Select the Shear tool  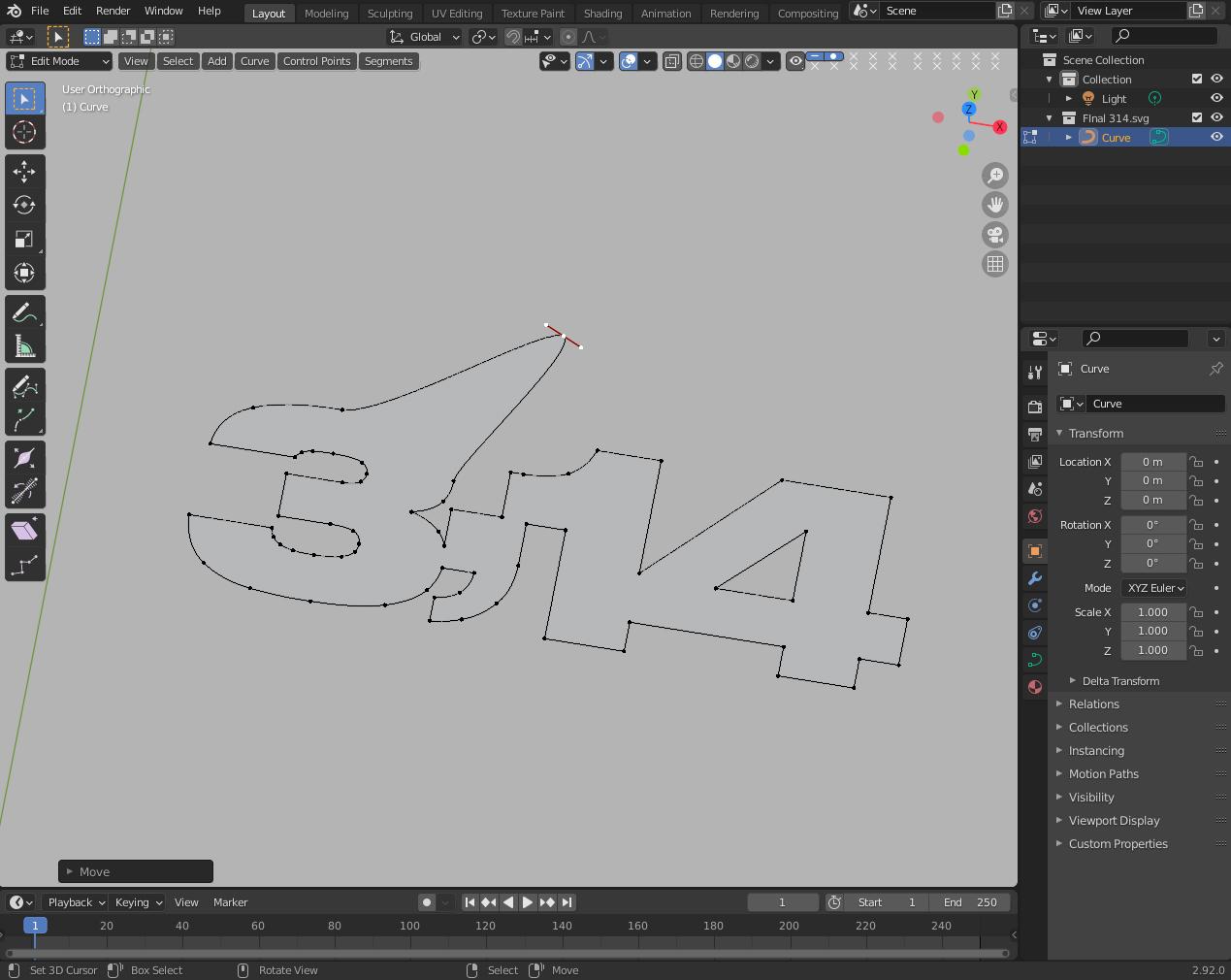pos(24,530)
